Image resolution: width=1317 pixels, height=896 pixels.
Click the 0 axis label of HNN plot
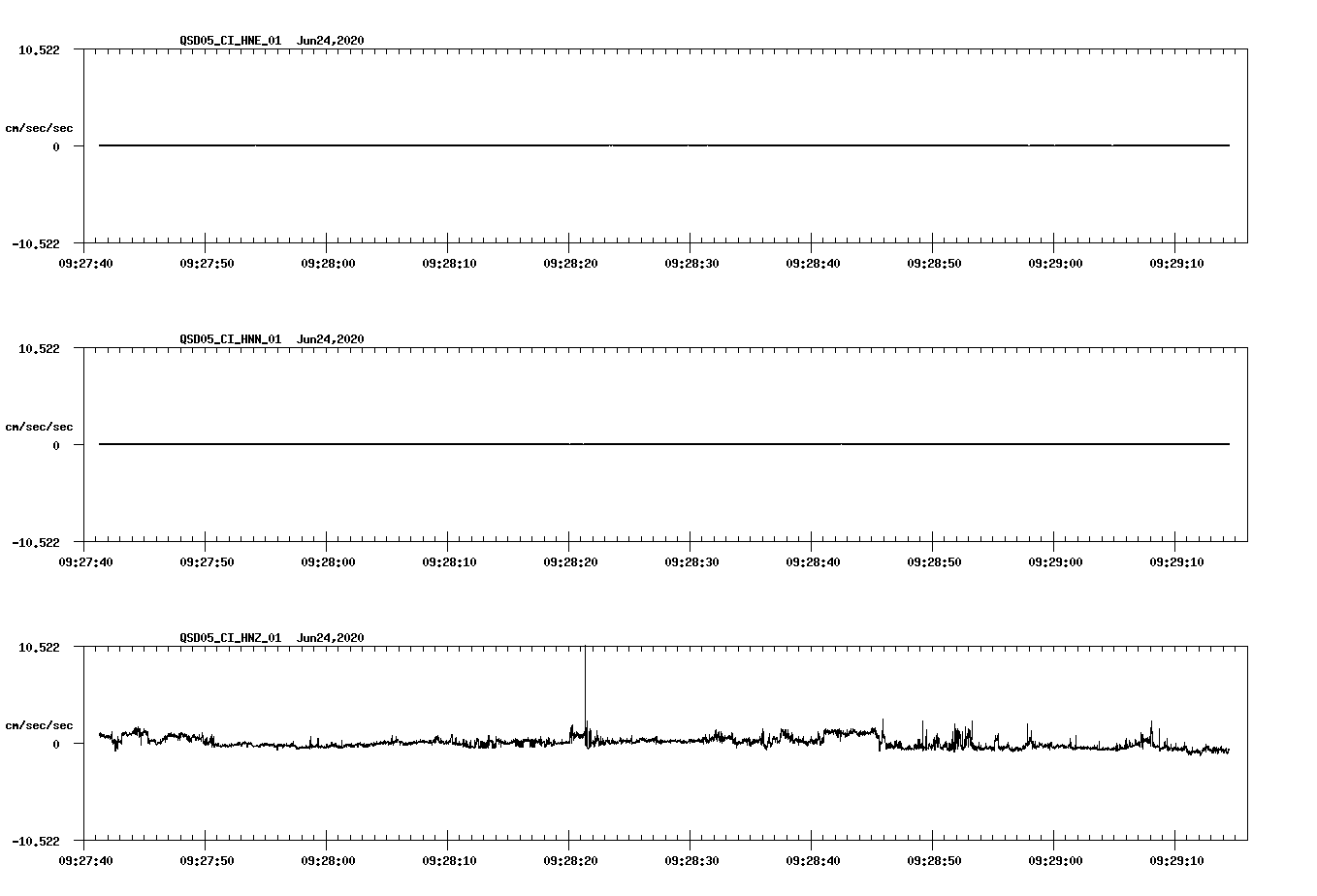point(56,446)
